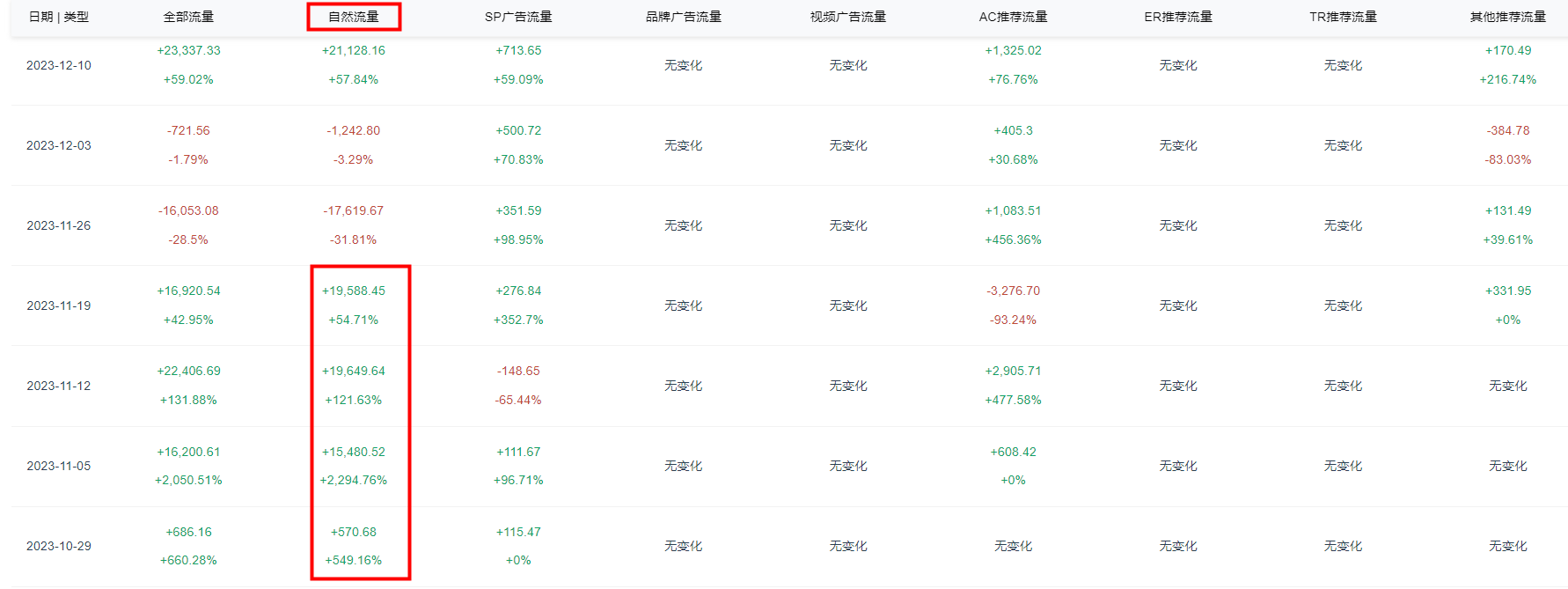The width and height of the screenshot is (1568, 589).
Task: Click the -17,619.67 natural traffic value
Action: (354, 210)
